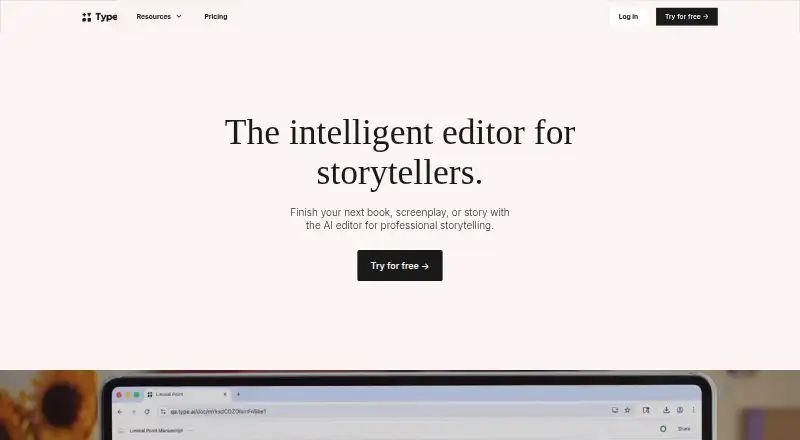Click side panel icon in demo browser
This screenshot has width=800, height=440.
[646, 410]
